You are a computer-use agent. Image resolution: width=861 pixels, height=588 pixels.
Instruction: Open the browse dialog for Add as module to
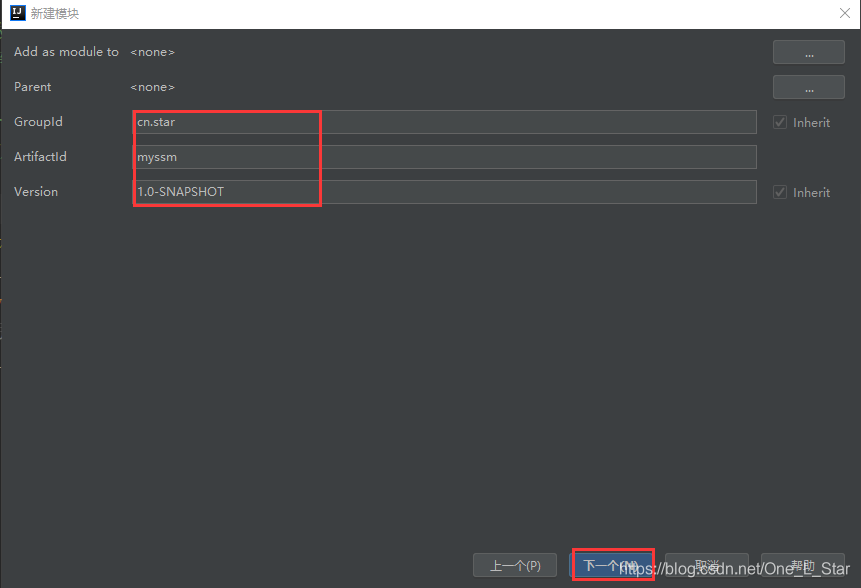click(808, 51)
